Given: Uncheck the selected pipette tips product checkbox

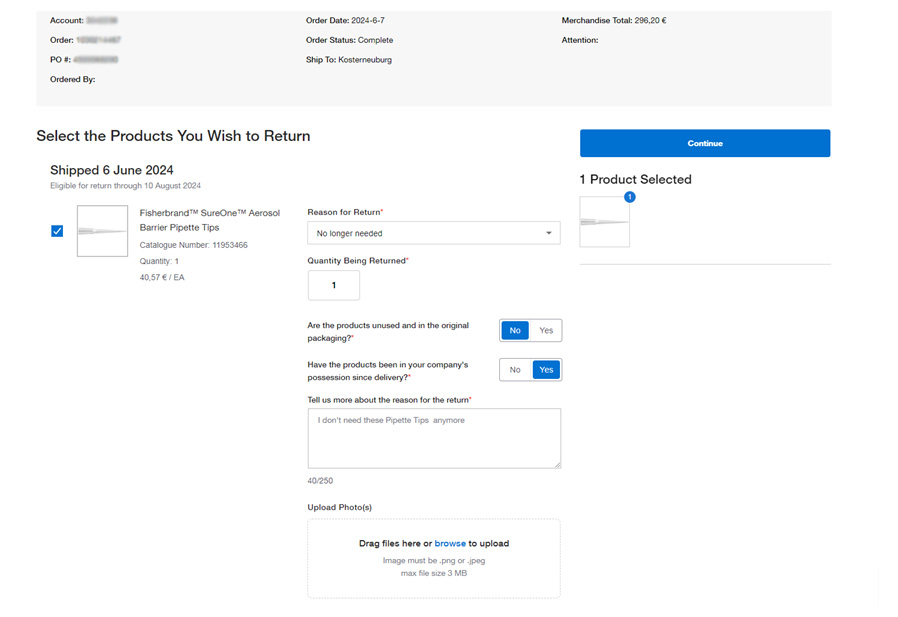Looking at the screenshot, I should (57, 230).
